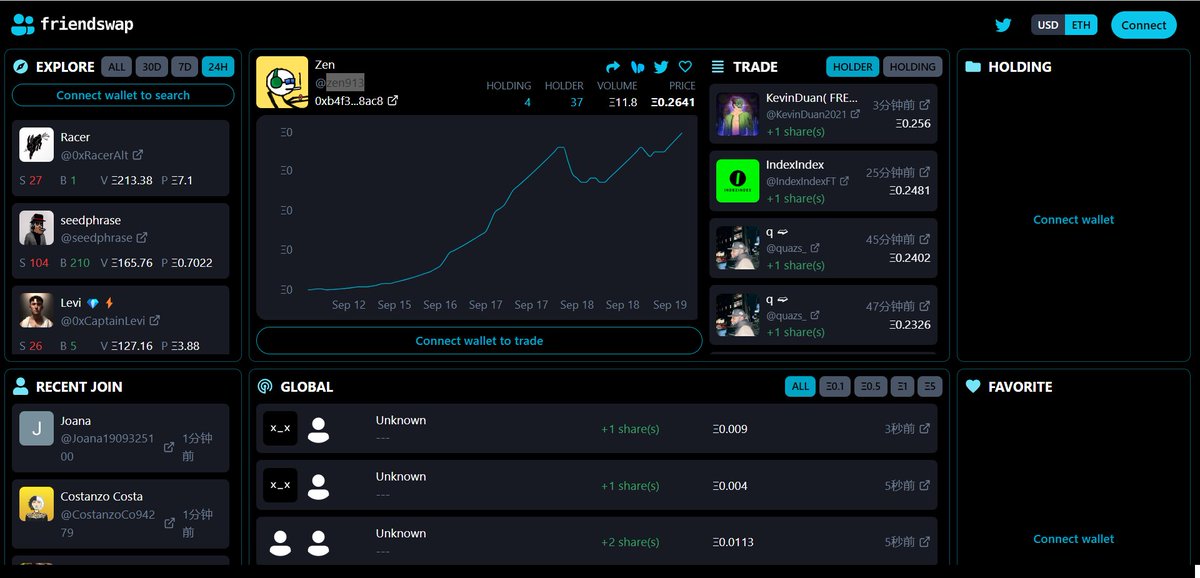
Task: Set Explore range to 7D
Action: [184, 67]
